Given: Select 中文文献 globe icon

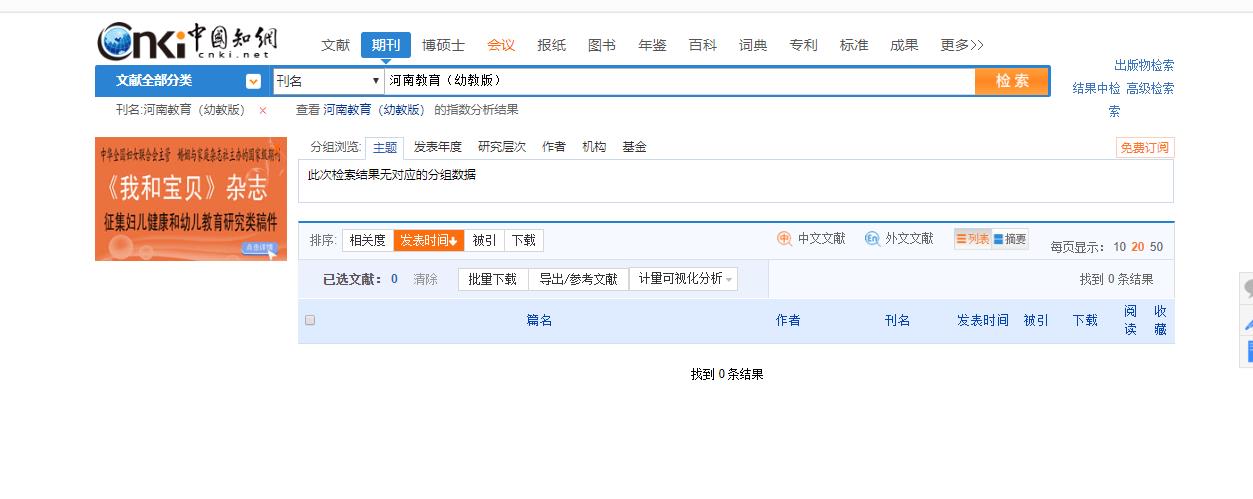Looking at the screenshot, I should [785, 239].
